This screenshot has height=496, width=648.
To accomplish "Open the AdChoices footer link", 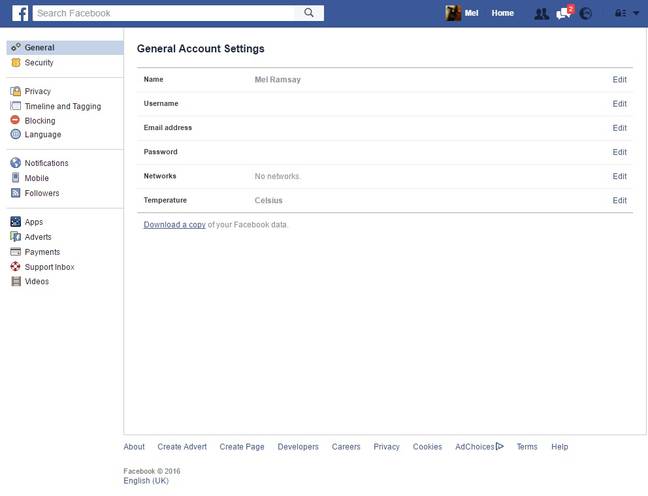I will (x=479, y=446).
